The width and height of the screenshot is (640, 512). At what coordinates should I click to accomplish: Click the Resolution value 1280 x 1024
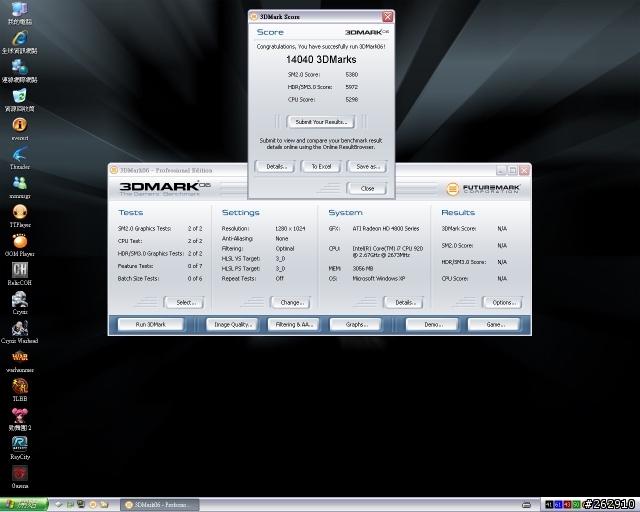pyautogui.click(x=290, y=229)
